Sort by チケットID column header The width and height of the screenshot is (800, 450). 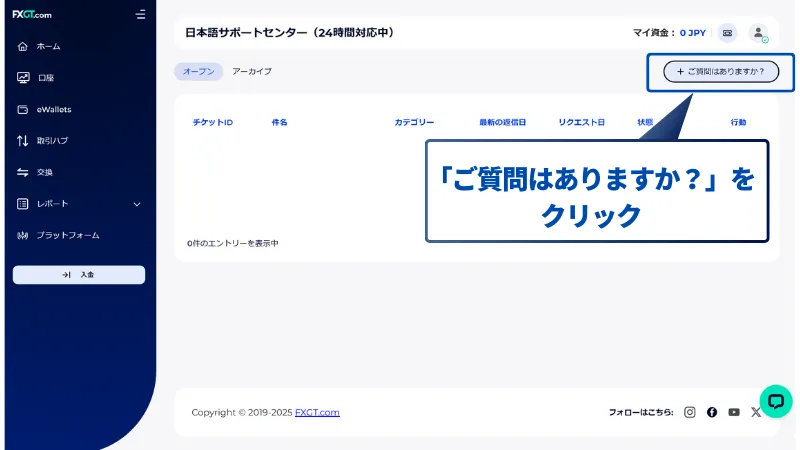[213, 122]
